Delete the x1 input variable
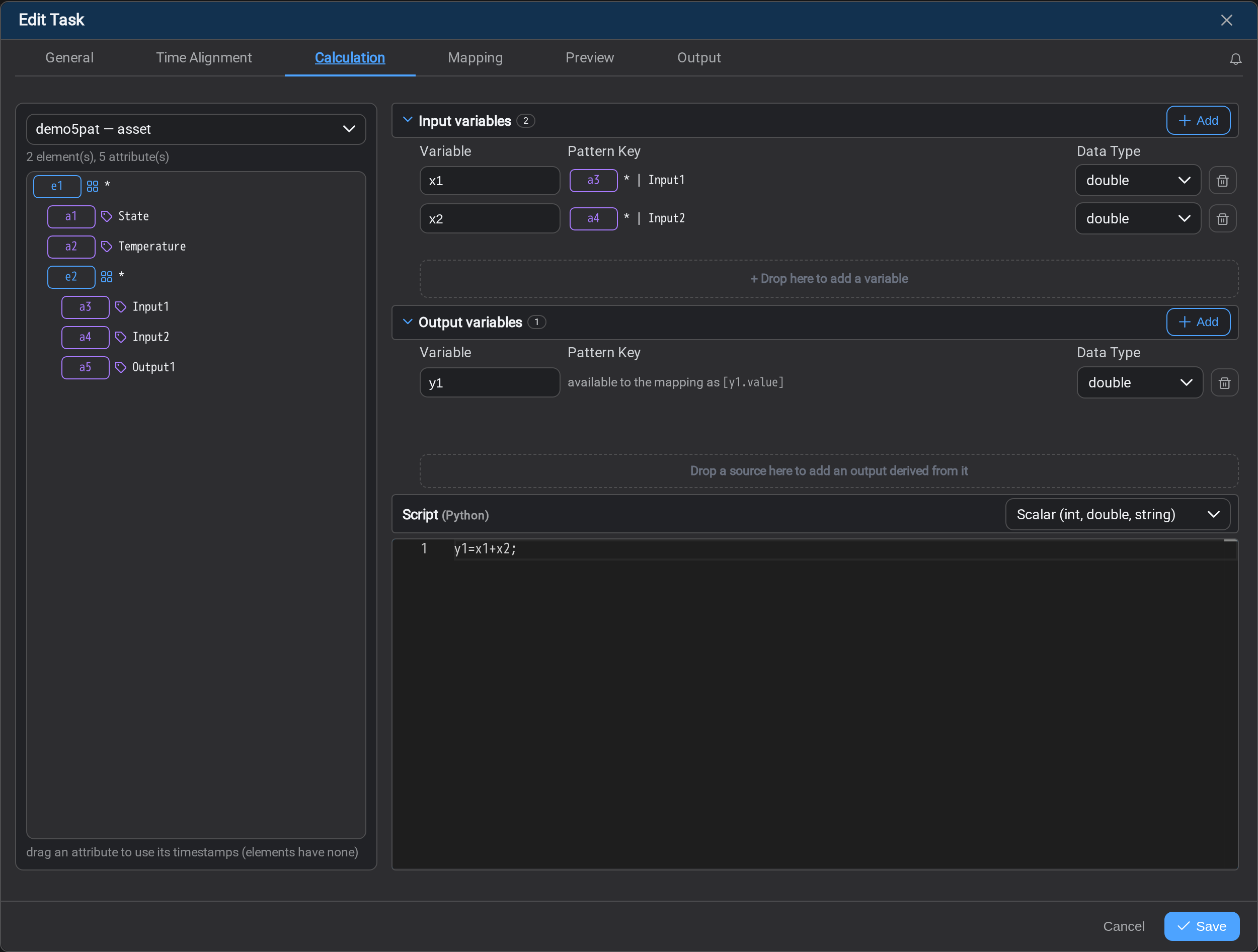Screen dimensions: 1258x952 (1222, 181)
